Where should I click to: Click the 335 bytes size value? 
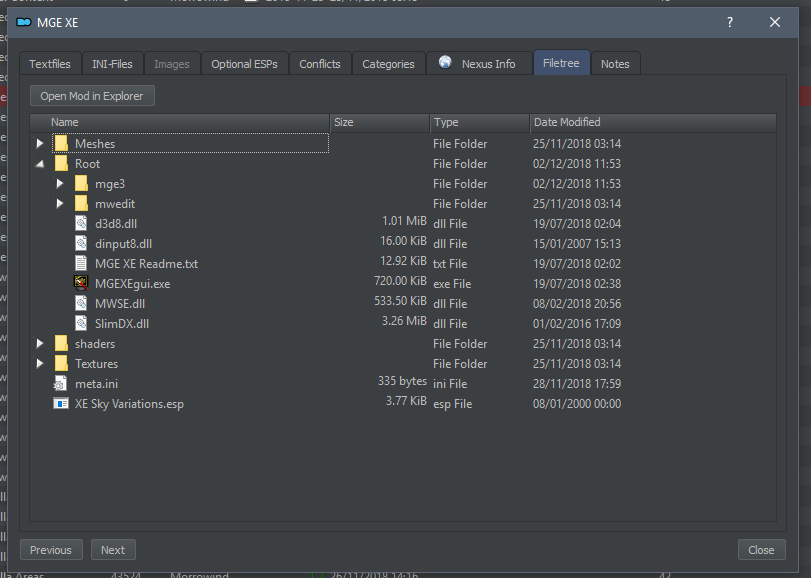pyautogui.click(x=402, y=381)
